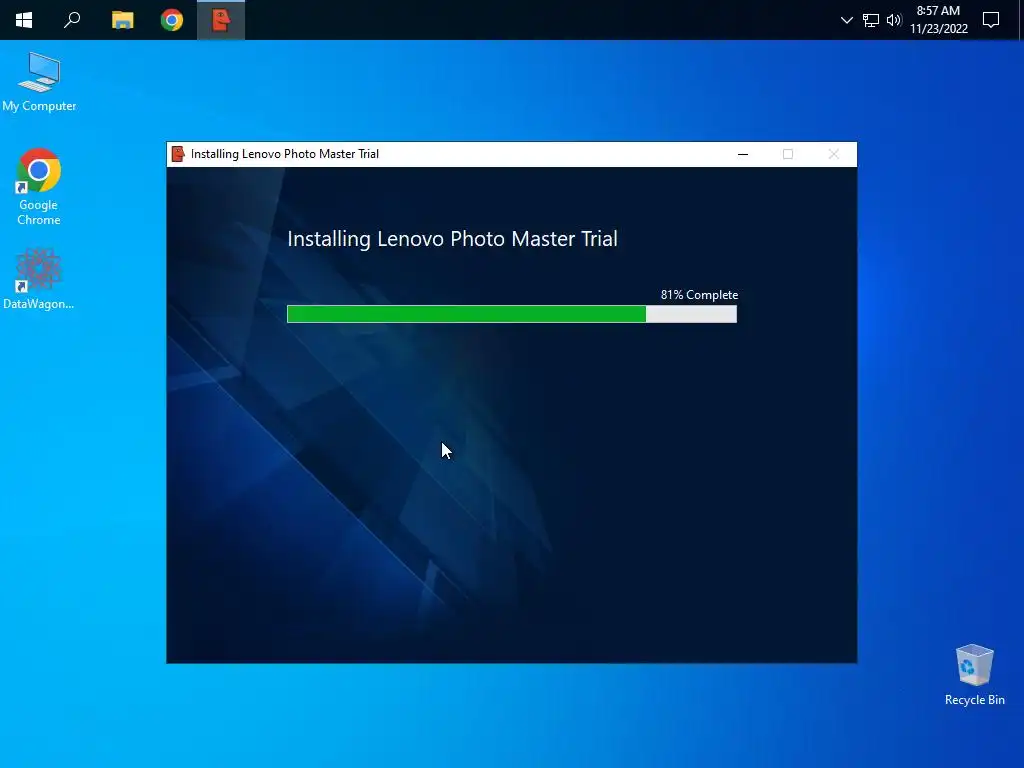Open the taskbar search magnifier
The image size is (1024, 768).
click(72, 20)
